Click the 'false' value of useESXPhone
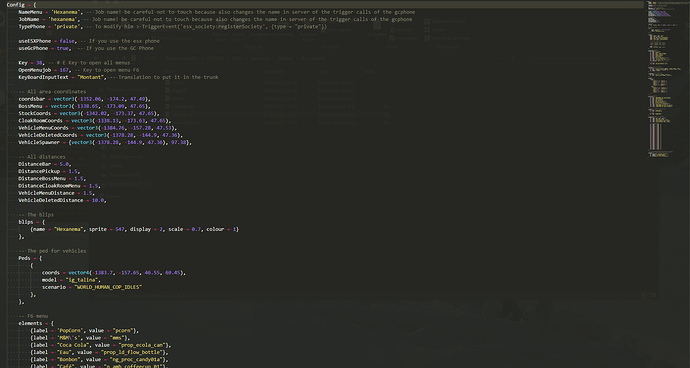690x368 pixels. 67,41
